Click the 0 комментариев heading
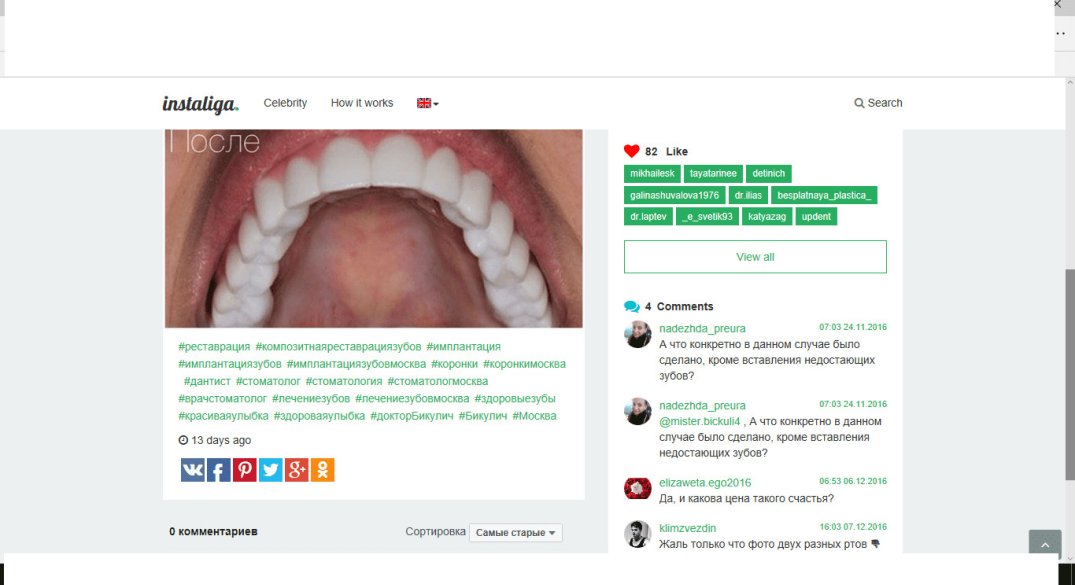 213,532
